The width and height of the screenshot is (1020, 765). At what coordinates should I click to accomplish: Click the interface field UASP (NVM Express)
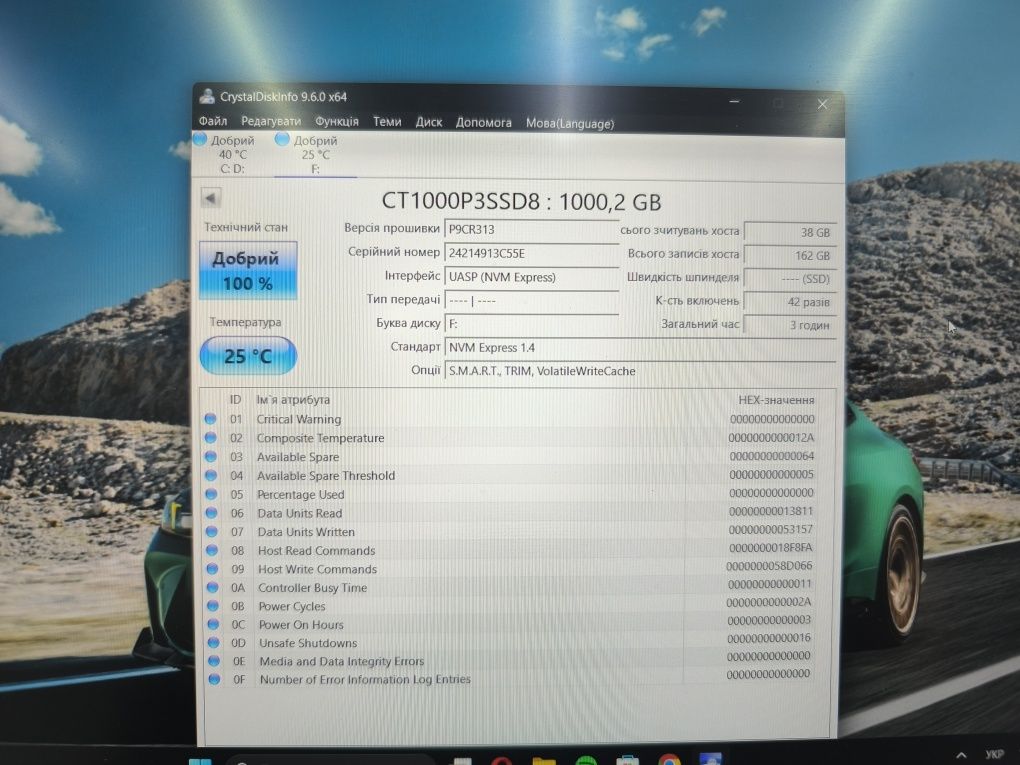click(531, 277)
